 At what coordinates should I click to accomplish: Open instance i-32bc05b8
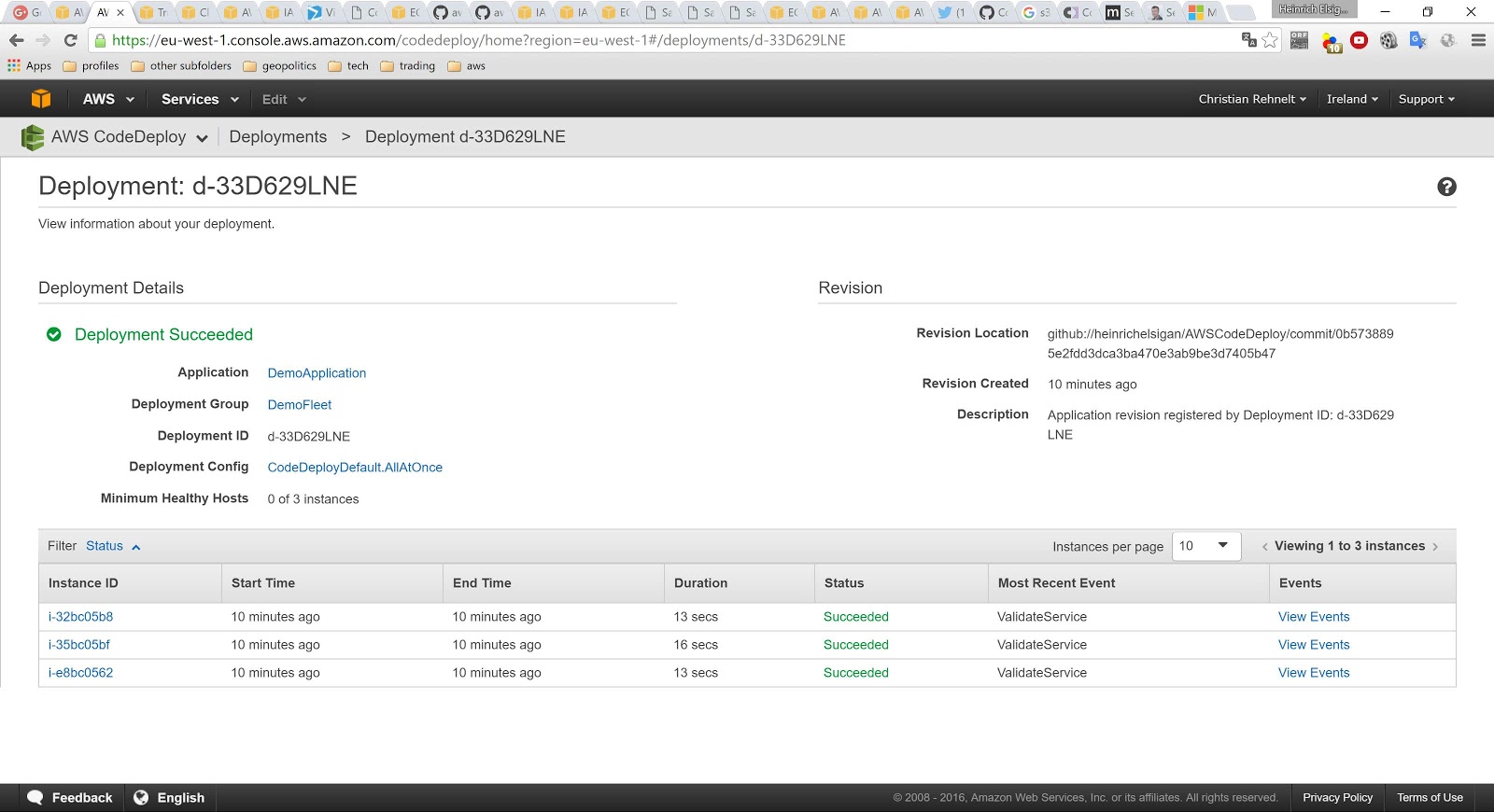(x=80, y=617)
